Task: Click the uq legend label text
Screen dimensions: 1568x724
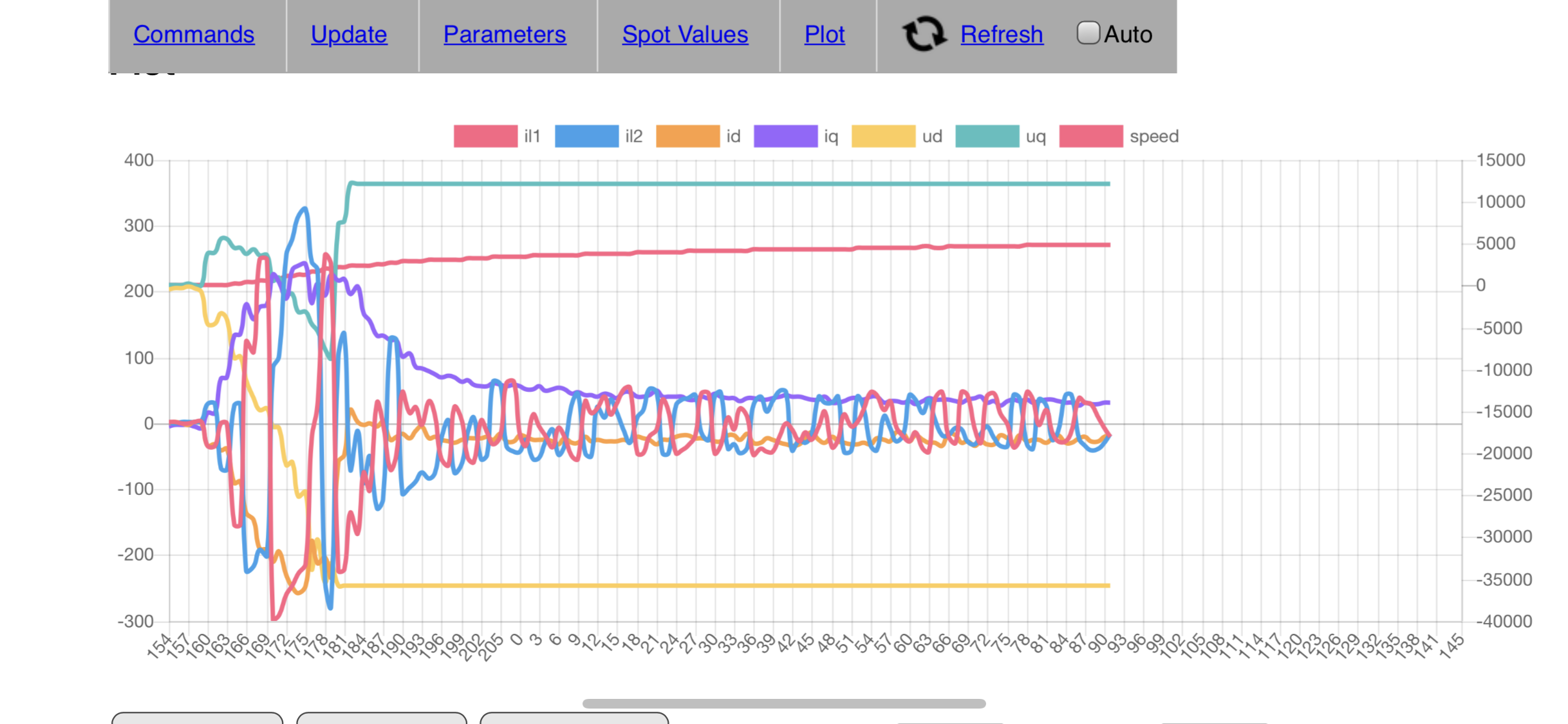Action: coord(1036,136)
